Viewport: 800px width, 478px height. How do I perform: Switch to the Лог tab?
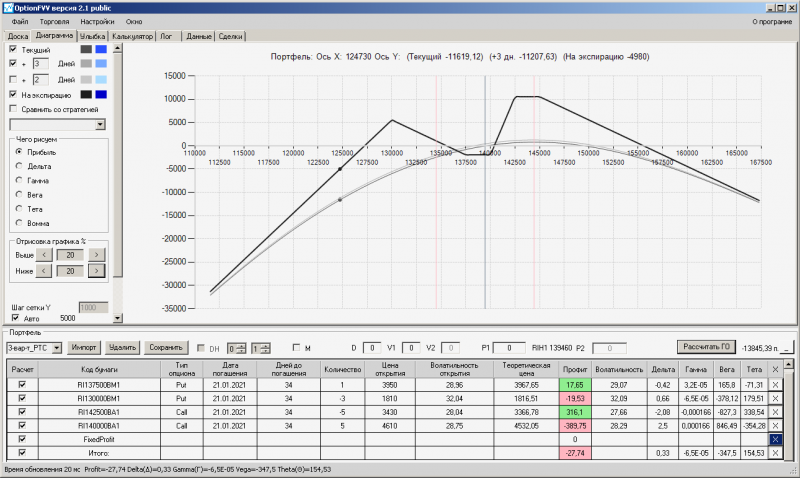pyautogui.click(x=166, y=36)
